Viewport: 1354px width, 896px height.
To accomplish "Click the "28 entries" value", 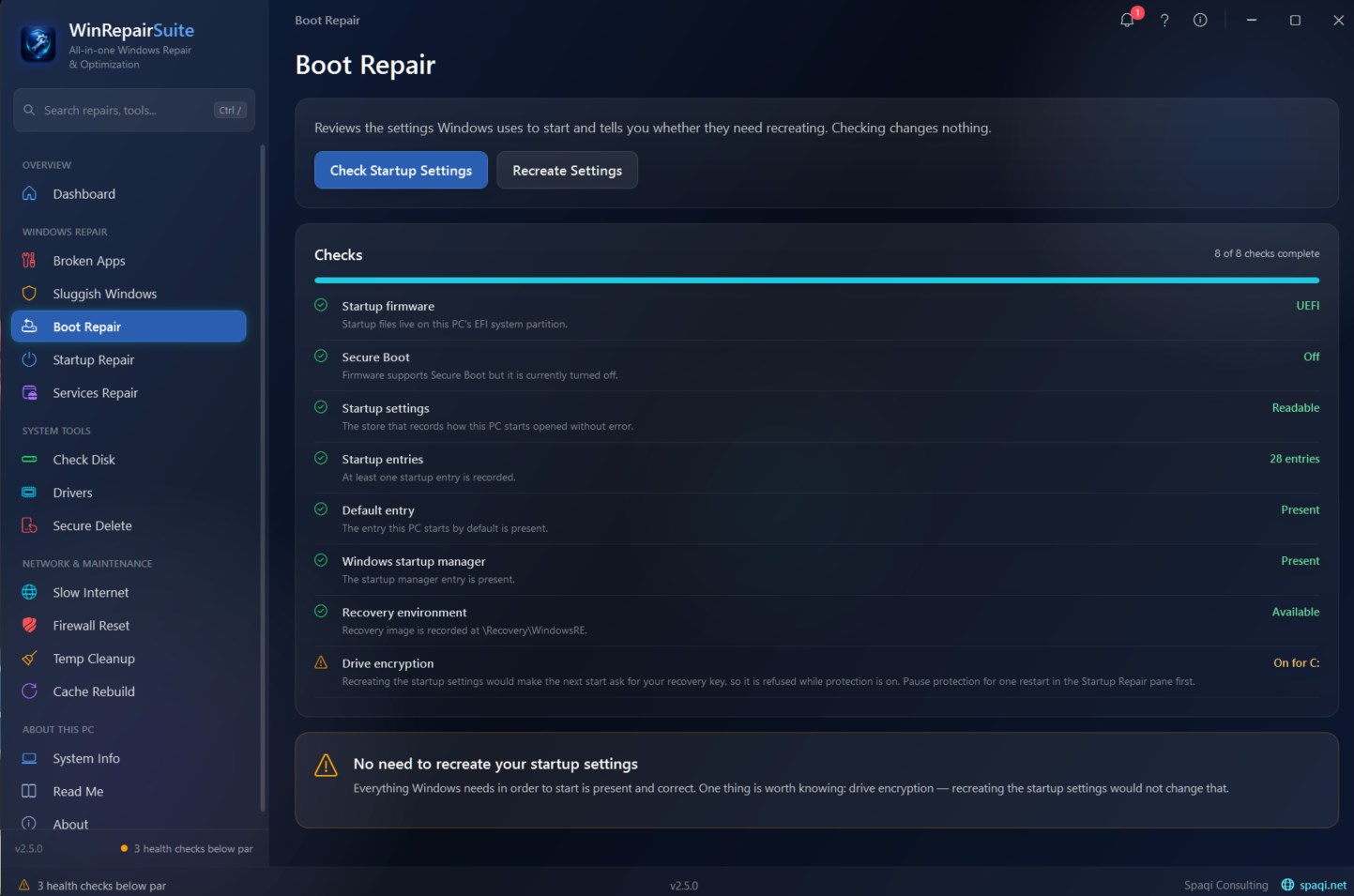I will 1294,459.
